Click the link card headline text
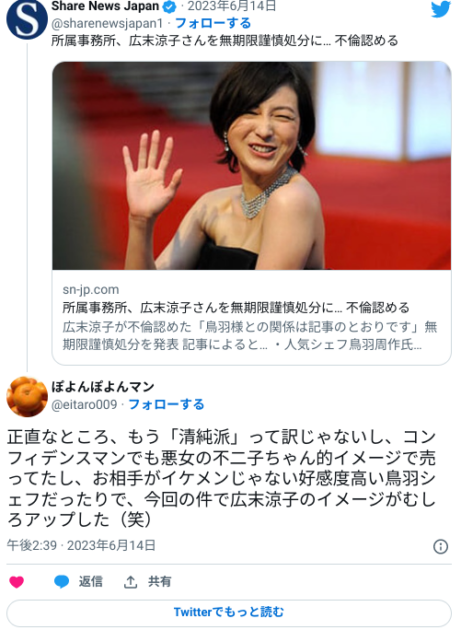 coord(236,308)
